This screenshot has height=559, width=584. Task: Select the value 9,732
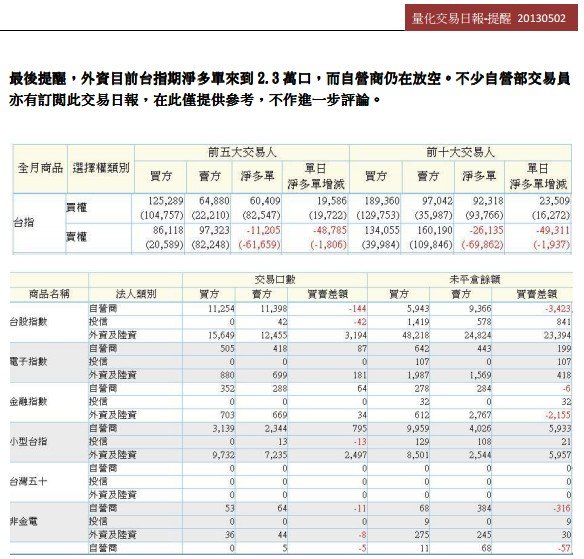[x=223, y=455]
